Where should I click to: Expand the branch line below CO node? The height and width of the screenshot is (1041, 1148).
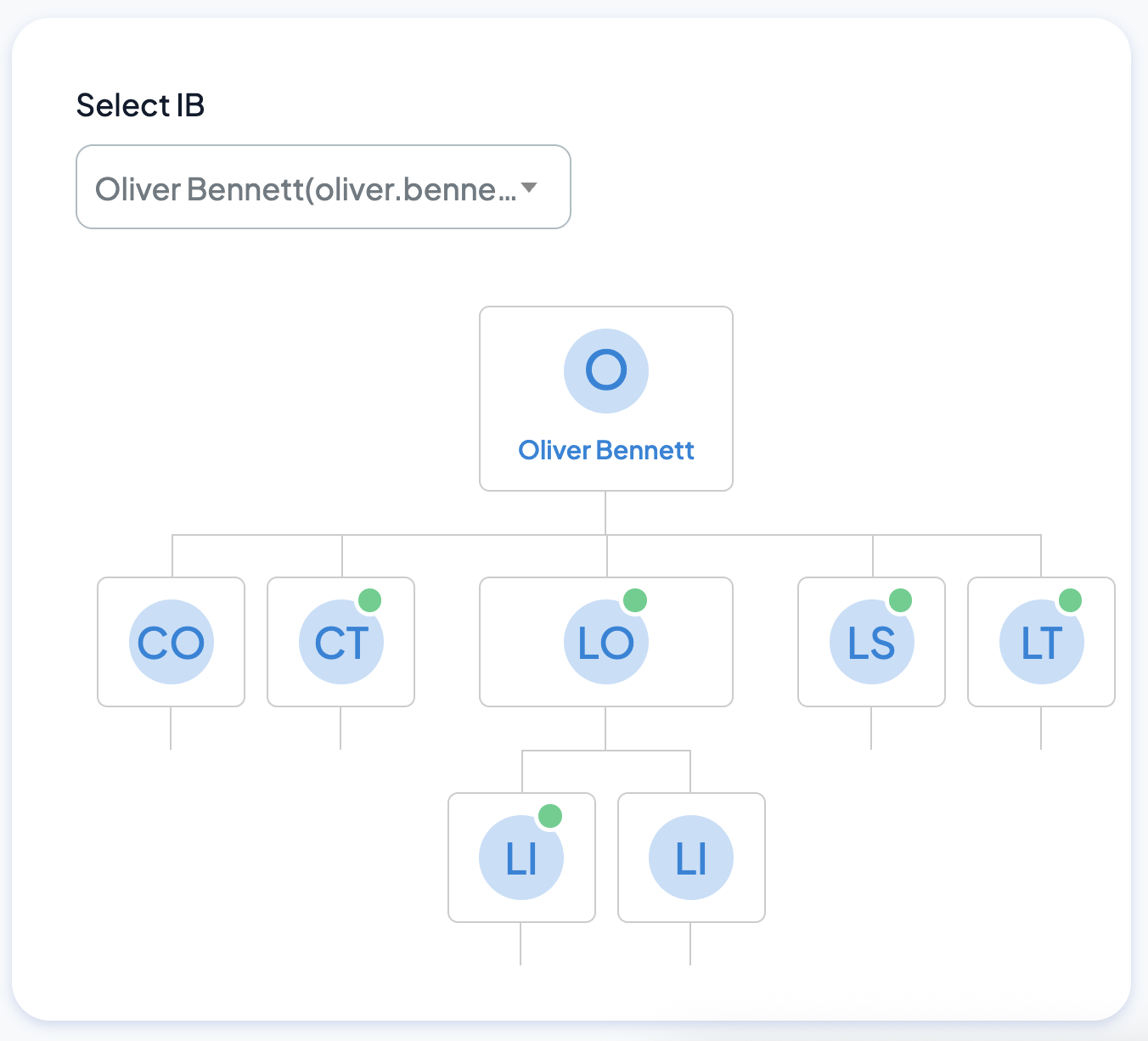click(171, 728)
